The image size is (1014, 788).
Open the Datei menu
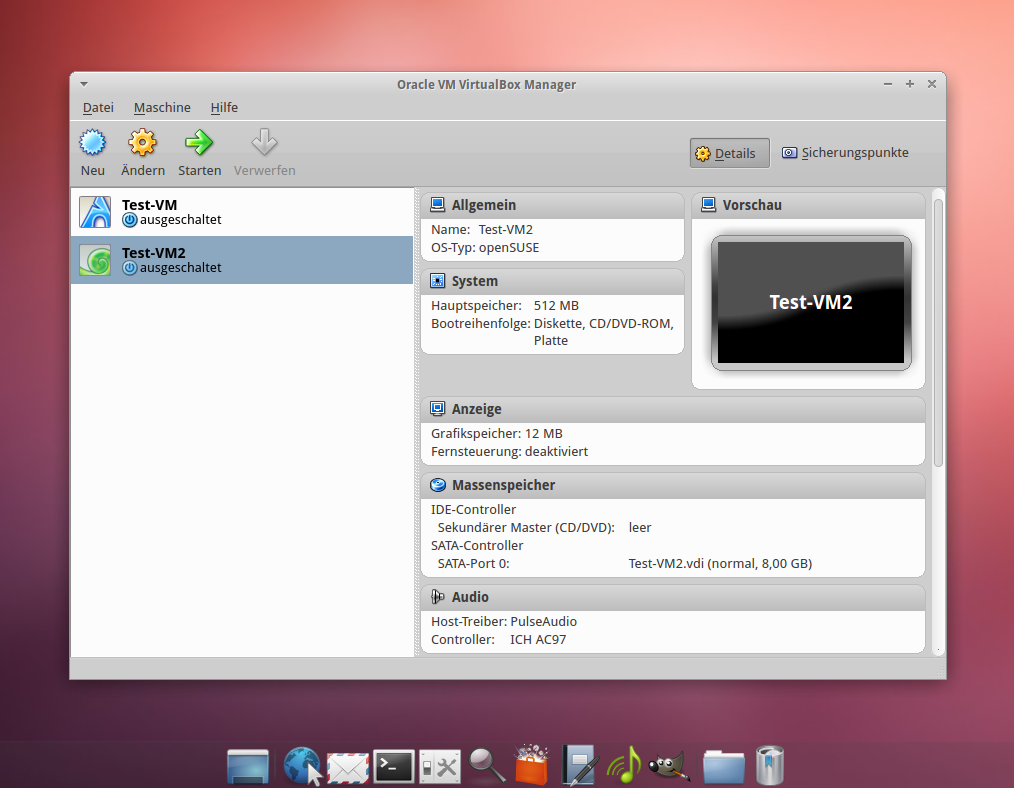point(98,107)
